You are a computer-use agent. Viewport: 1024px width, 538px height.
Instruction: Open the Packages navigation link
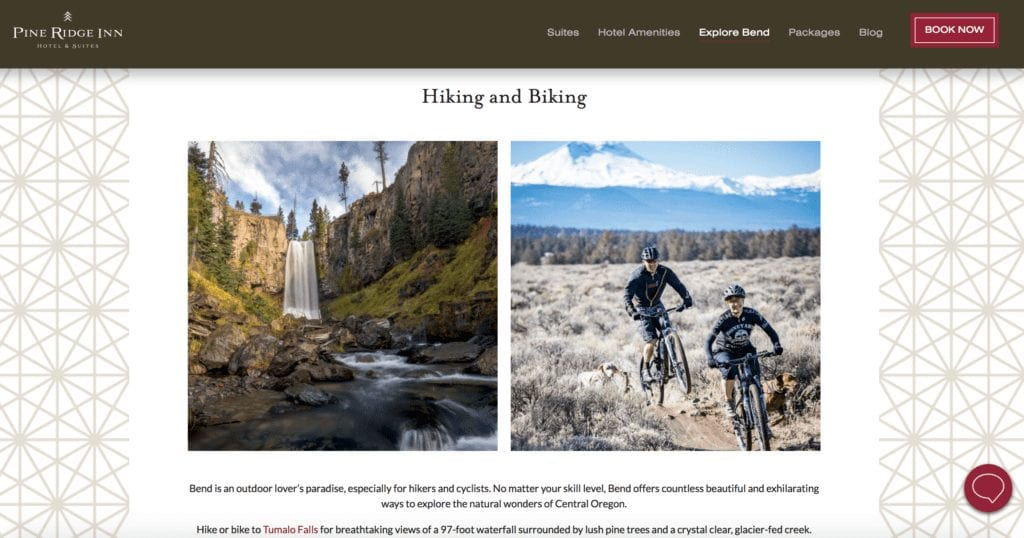click(814, 32)
